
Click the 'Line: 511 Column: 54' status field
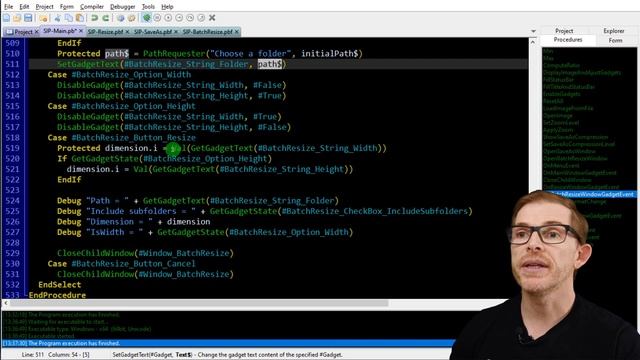(56, 355)
